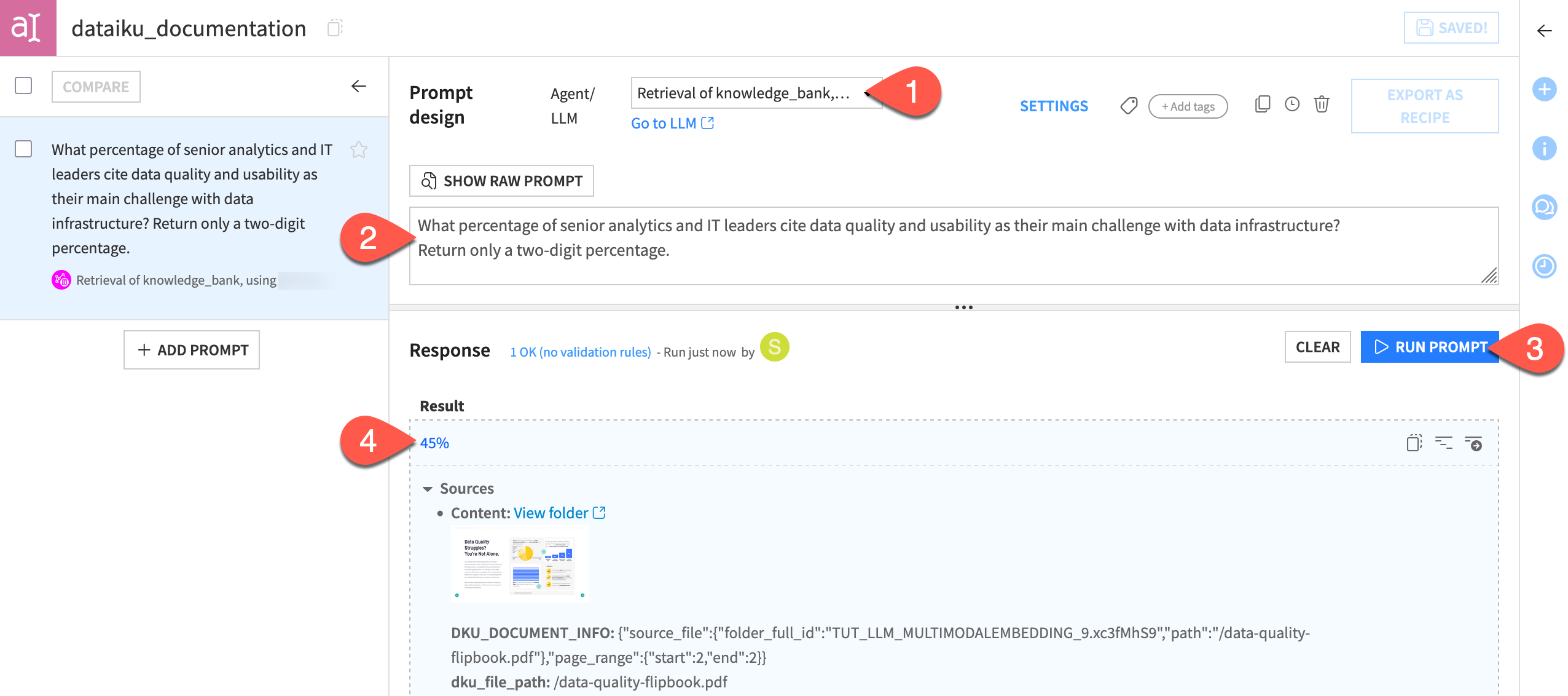Click the DKU_DOCUMENT_INFO source text
Viewport: 1568px width, 696px height.
click(880, 645)
